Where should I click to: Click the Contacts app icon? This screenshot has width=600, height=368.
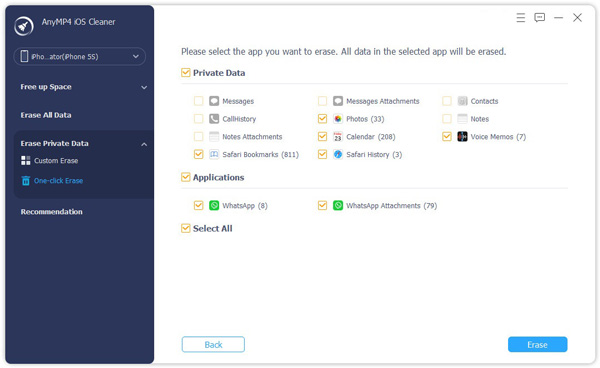pos(462,101)
